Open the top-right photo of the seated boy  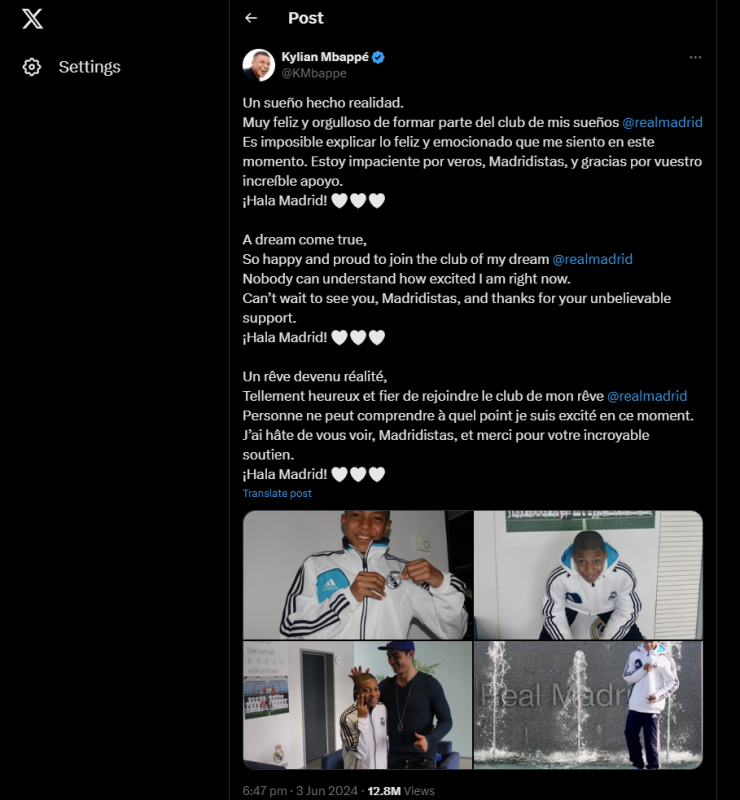[588, 575]
